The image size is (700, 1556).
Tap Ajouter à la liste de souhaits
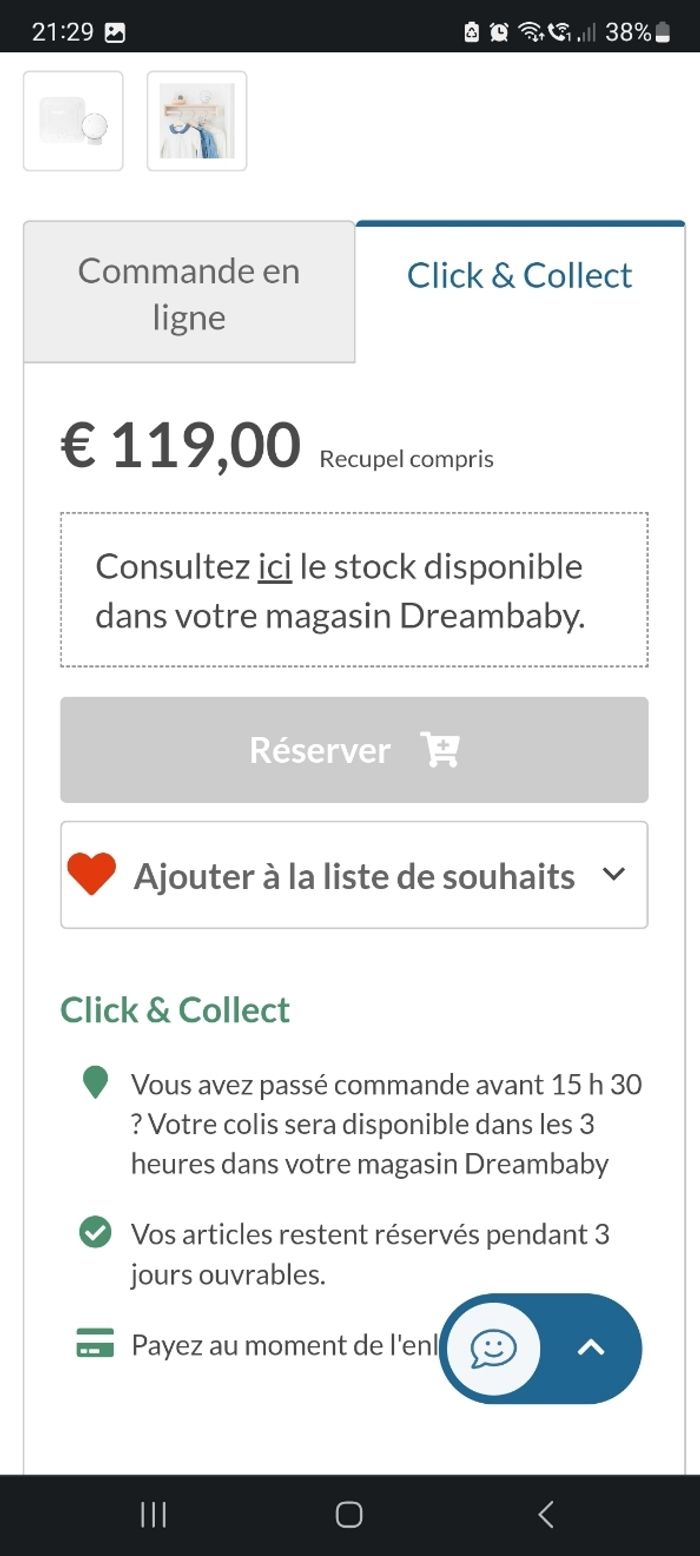(x=354, y=876)
